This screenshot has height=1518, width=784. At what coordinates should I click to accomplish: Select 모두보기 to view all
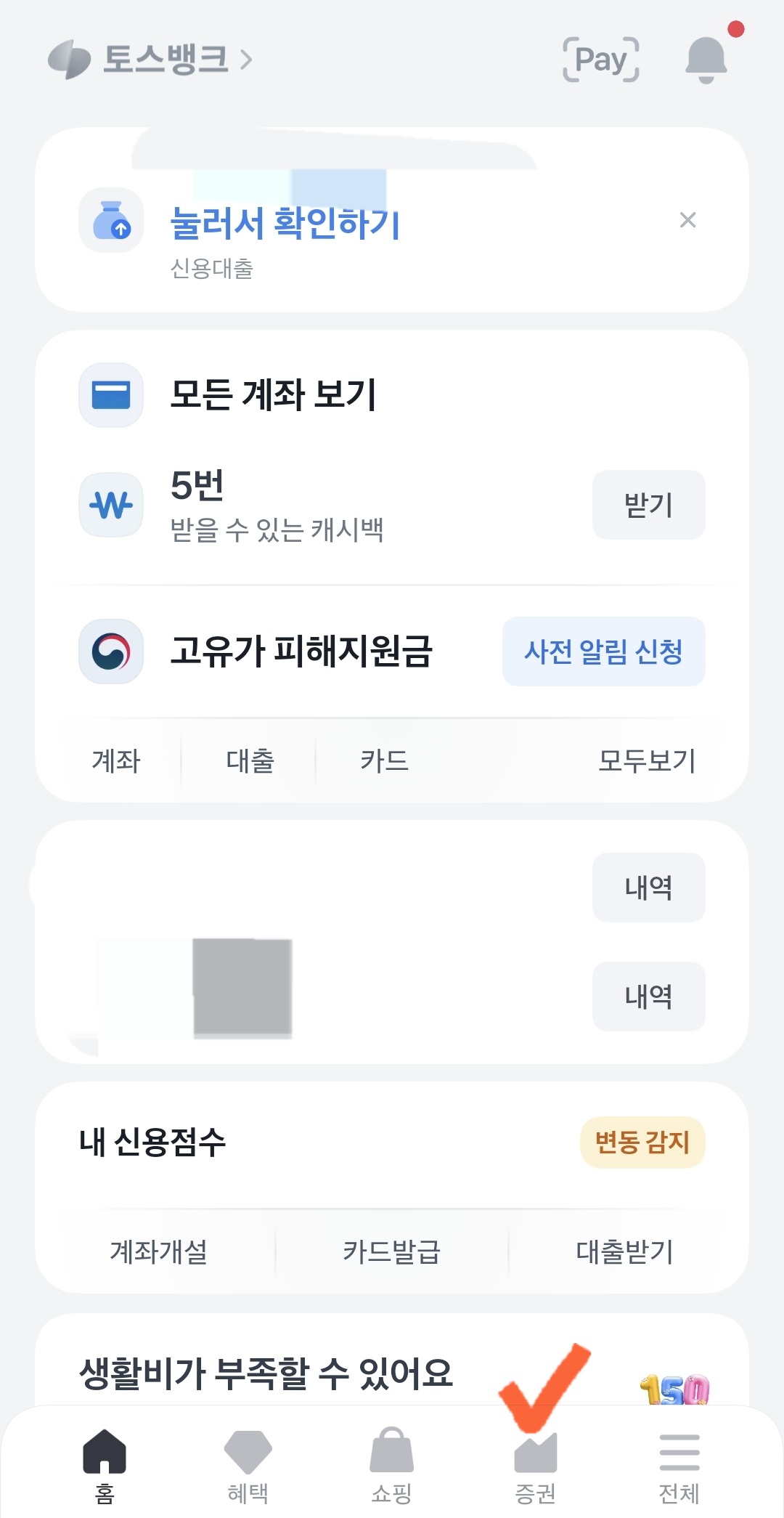(x=647, y=760)
